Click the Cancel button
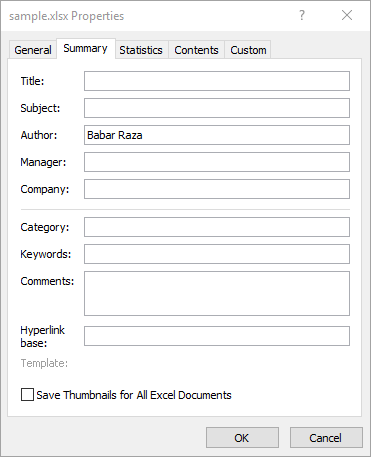The width and height of the screenshot is (371, 457). click(x=326, y=438)
